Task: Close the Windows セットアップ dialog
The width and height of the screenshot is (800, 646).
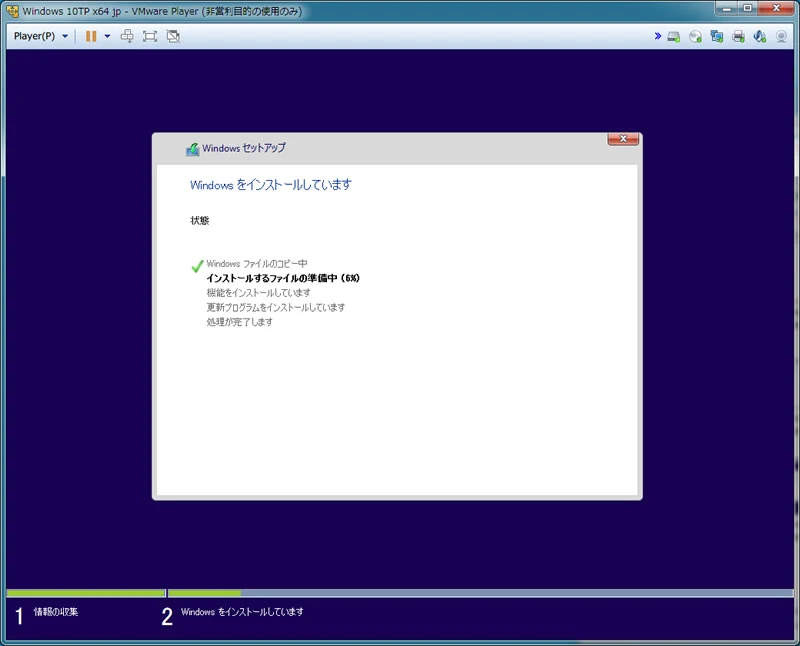Action: (x=623, y=139)
